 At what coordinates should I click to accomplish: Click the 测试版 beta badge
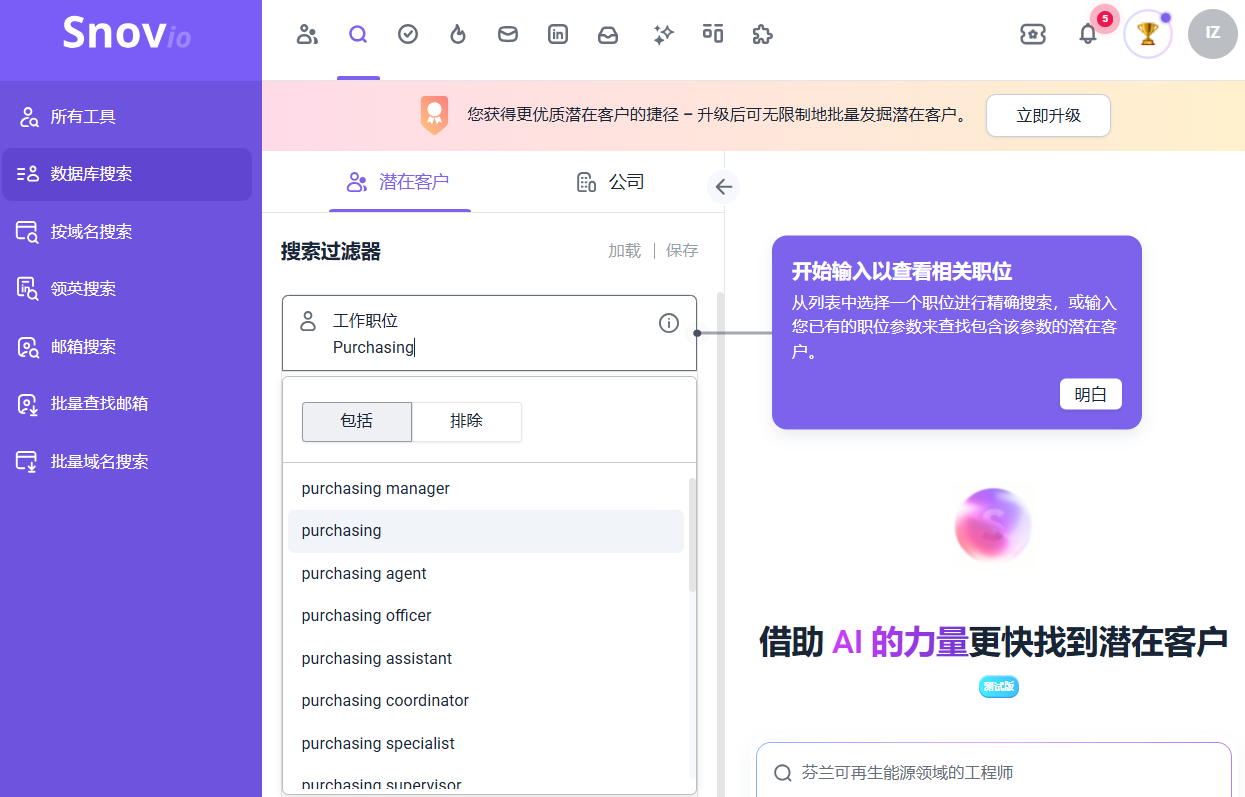point(998,687)
